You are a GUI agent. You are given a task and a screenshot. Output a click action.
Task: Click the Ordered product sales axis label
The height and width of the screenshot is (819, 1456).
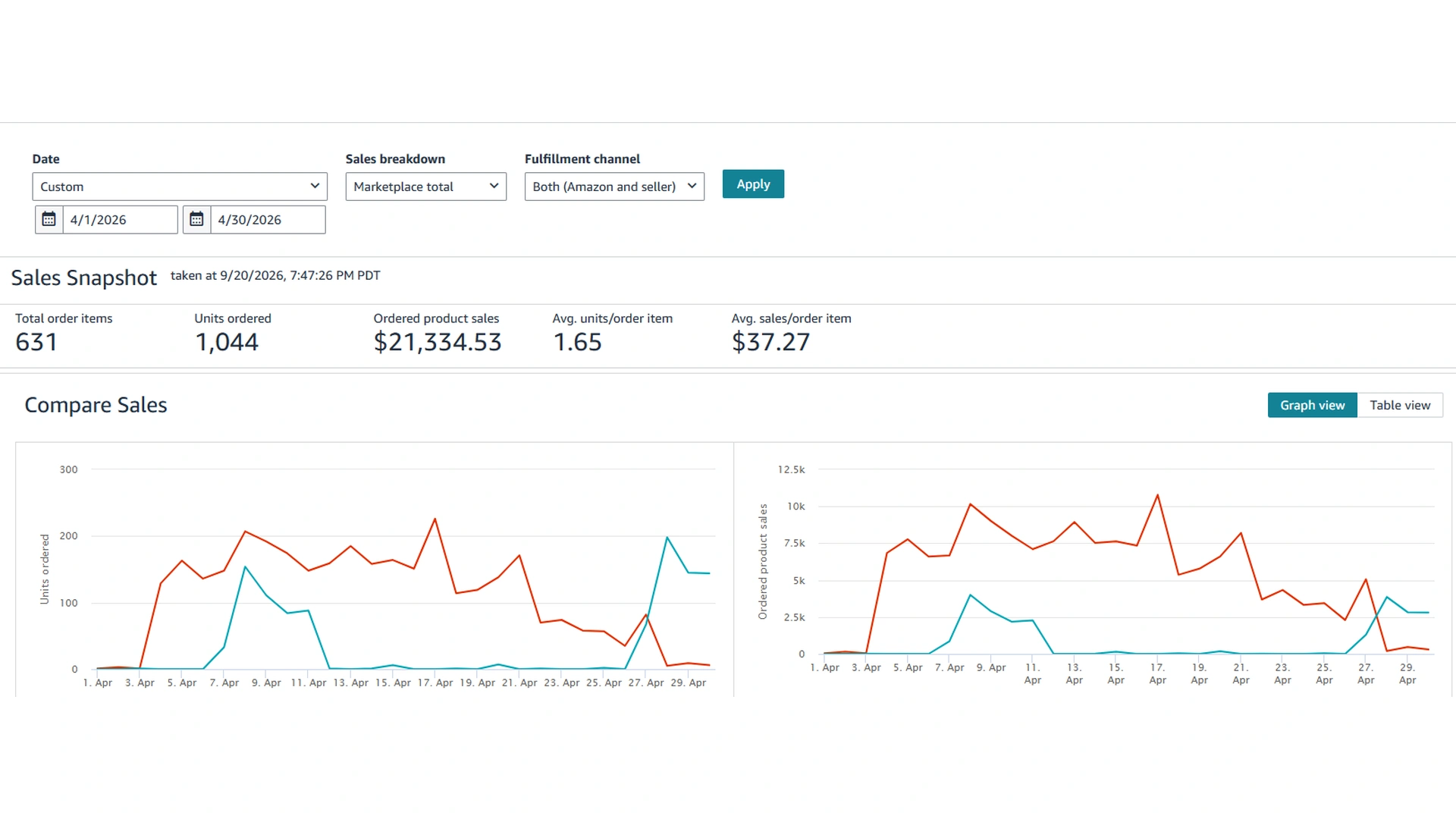[763, 561]
